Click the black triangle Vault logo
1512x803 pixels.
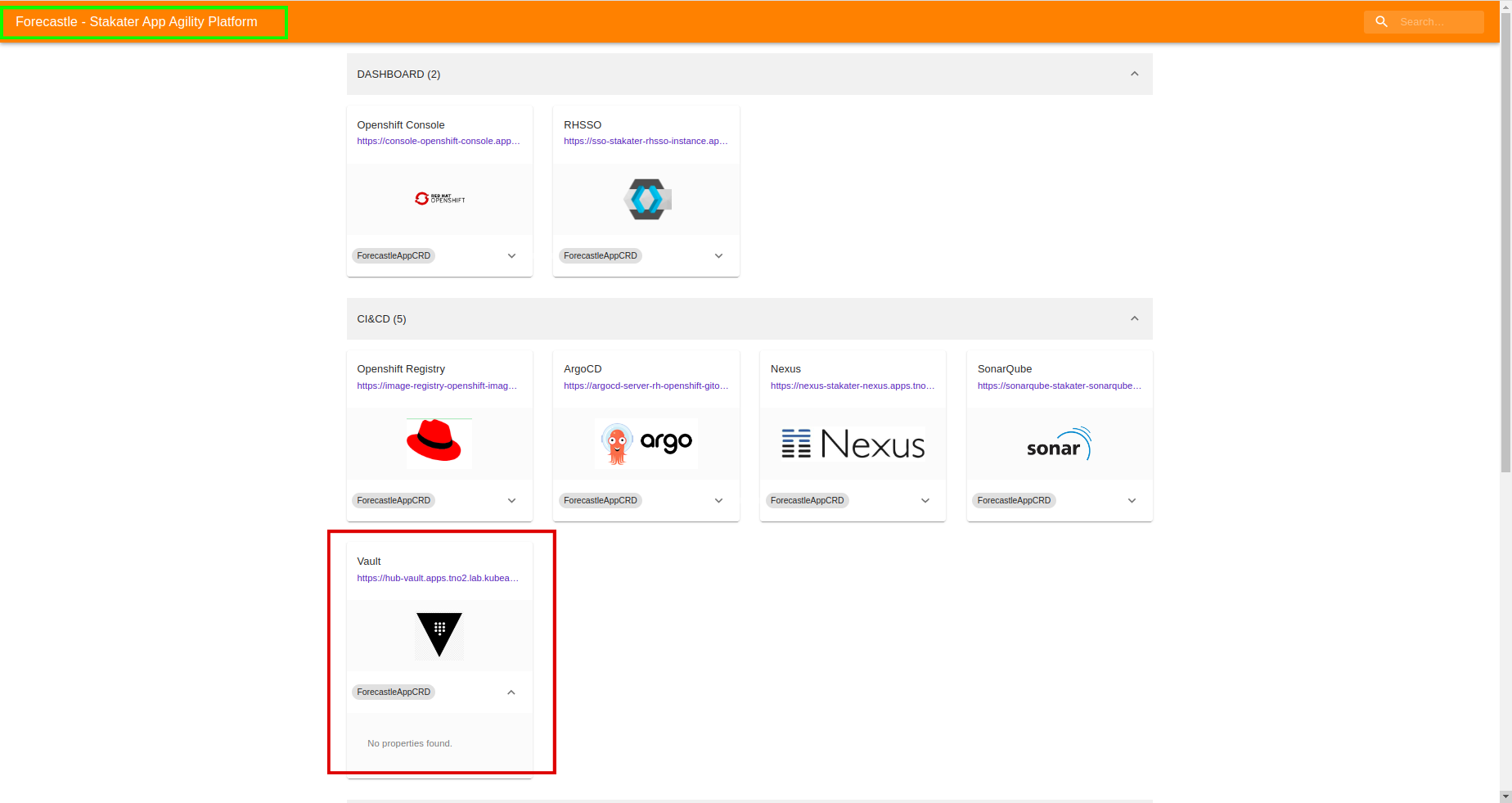pos(439,634)
